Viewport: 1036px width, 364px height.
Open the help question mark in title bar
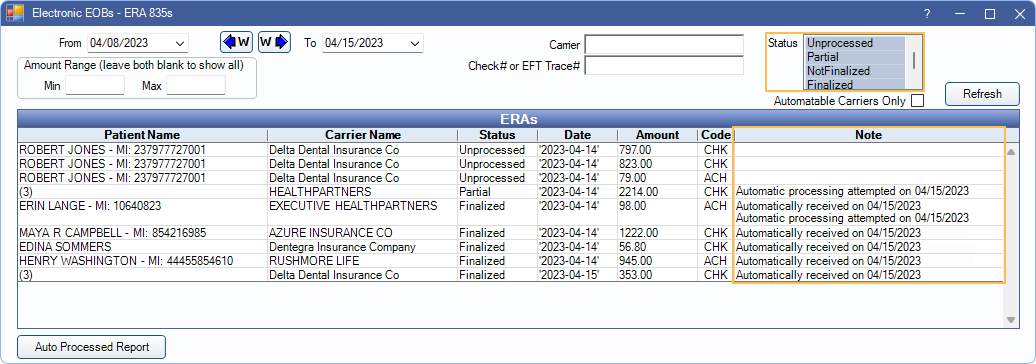point(927,14)
